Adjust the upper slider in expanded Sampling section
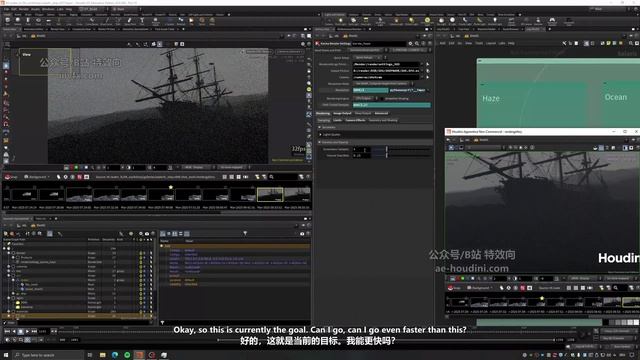The height and width of the screenshot is (360, 640). pyautogui.click(x=387, y=149)
